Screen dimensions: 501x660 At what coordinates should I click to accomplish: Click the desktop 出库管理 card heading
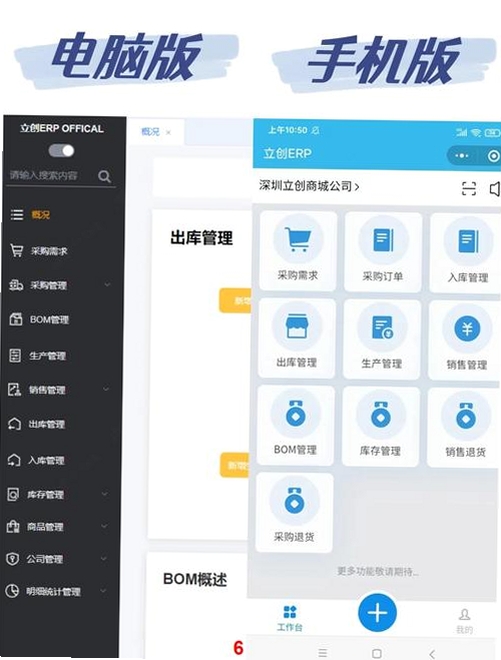click(201, 238)
